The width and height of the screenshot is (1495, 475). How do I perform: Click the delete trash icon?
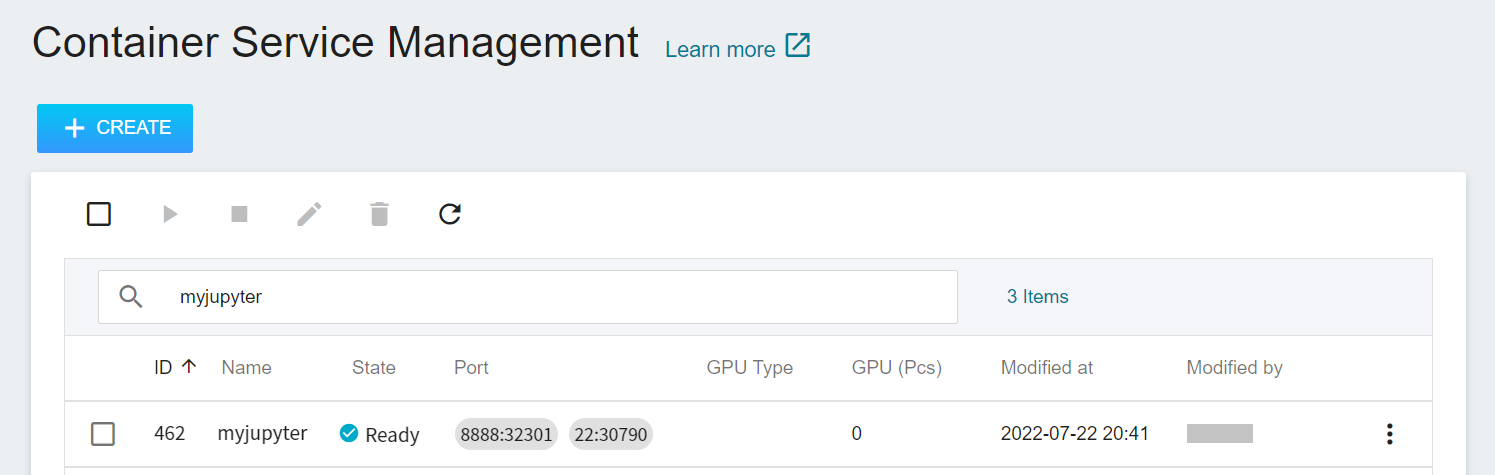point(379,214)
